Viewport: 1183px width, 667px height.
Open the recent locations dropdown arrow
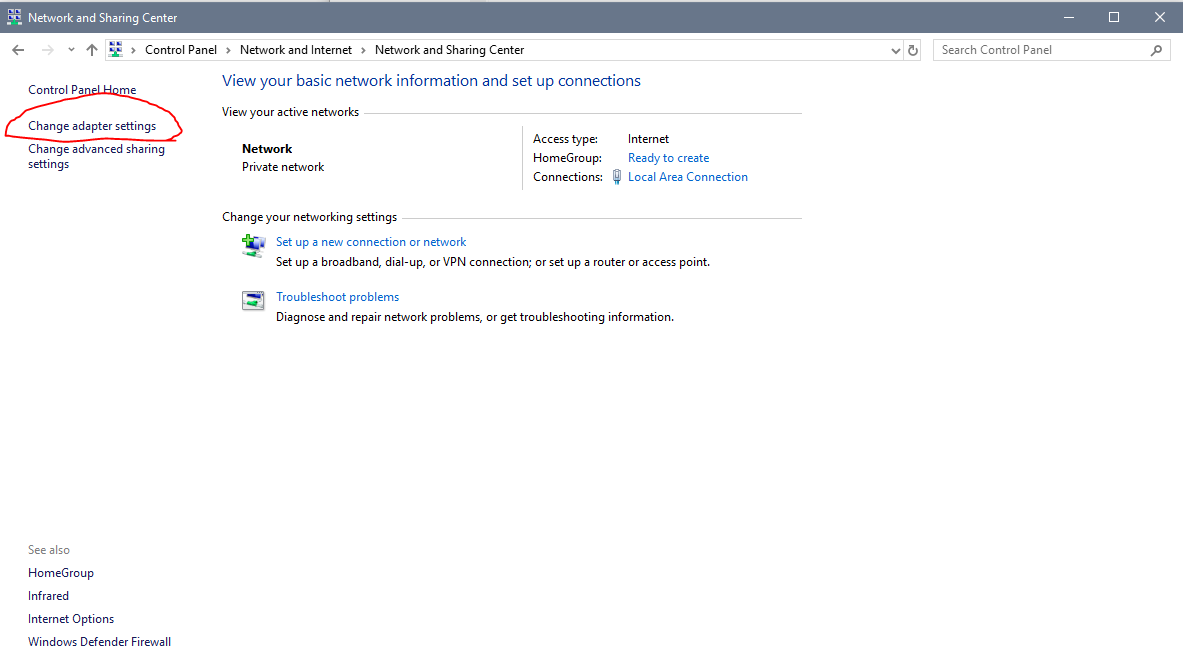point(71,50)
